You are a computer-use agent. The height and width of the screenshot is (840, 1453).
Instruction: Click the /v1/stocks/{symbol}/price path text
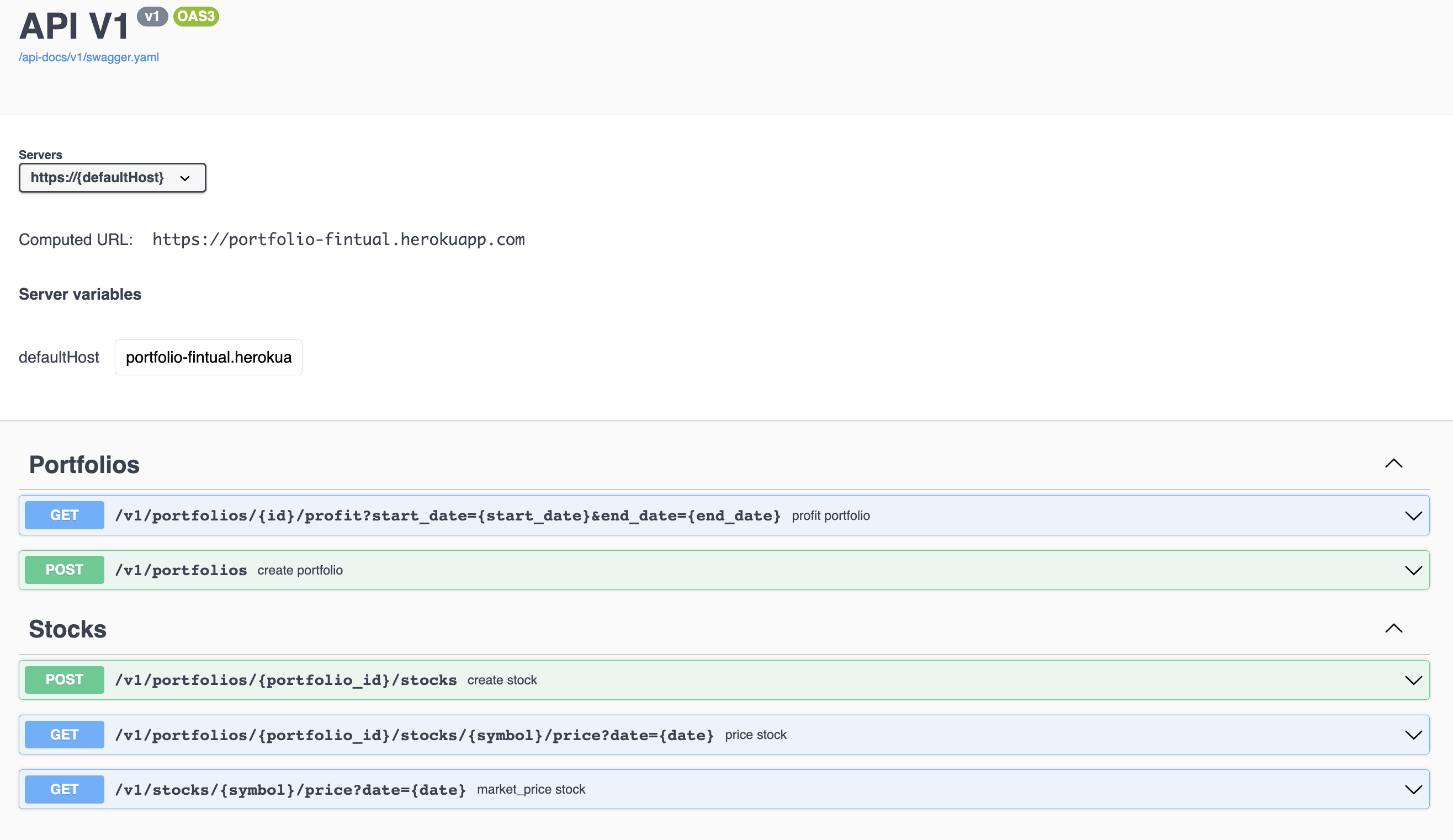coord(290,790)
